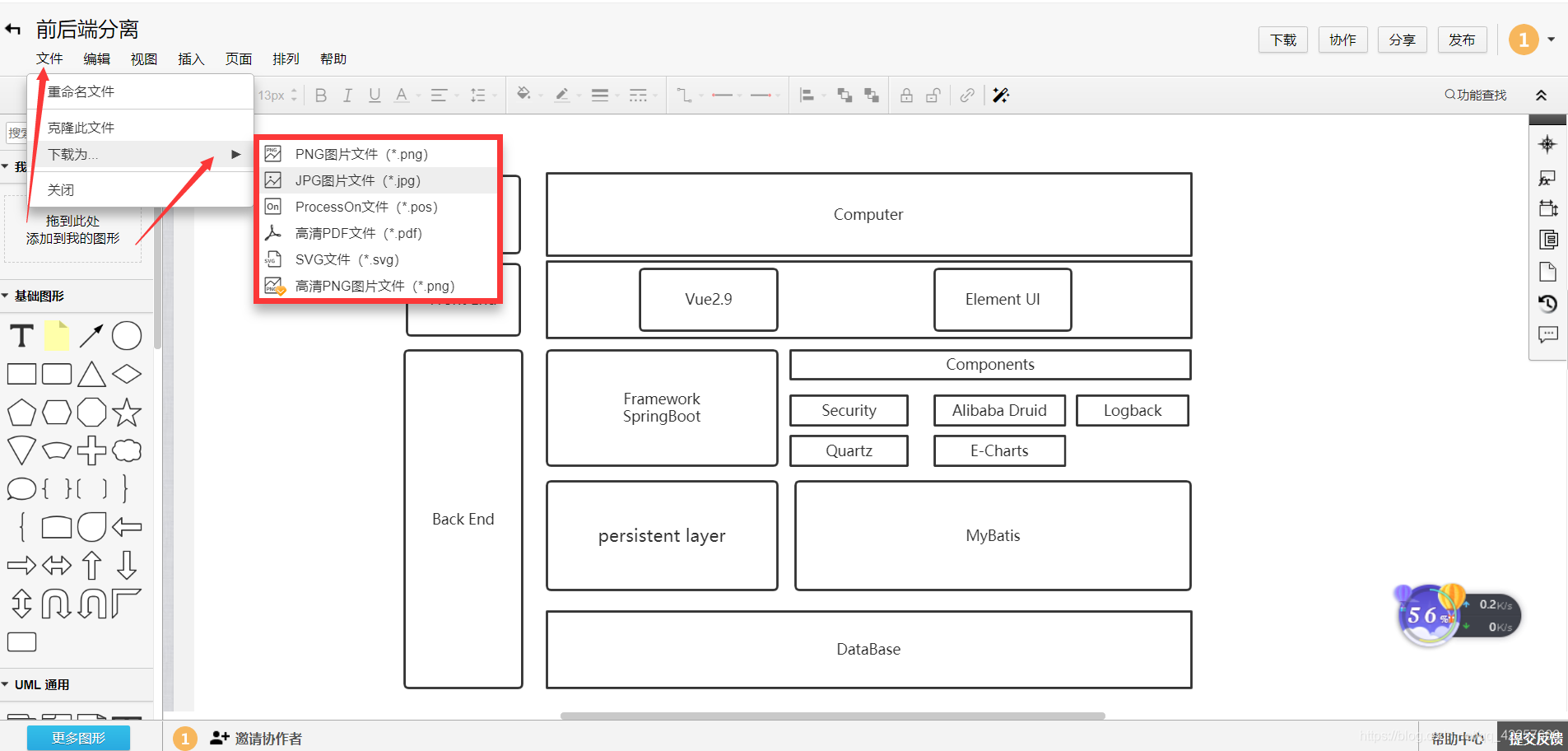This screenshot has width=1568, height=751.
Task: Open the 文件 menu
Action: point(49,59)
